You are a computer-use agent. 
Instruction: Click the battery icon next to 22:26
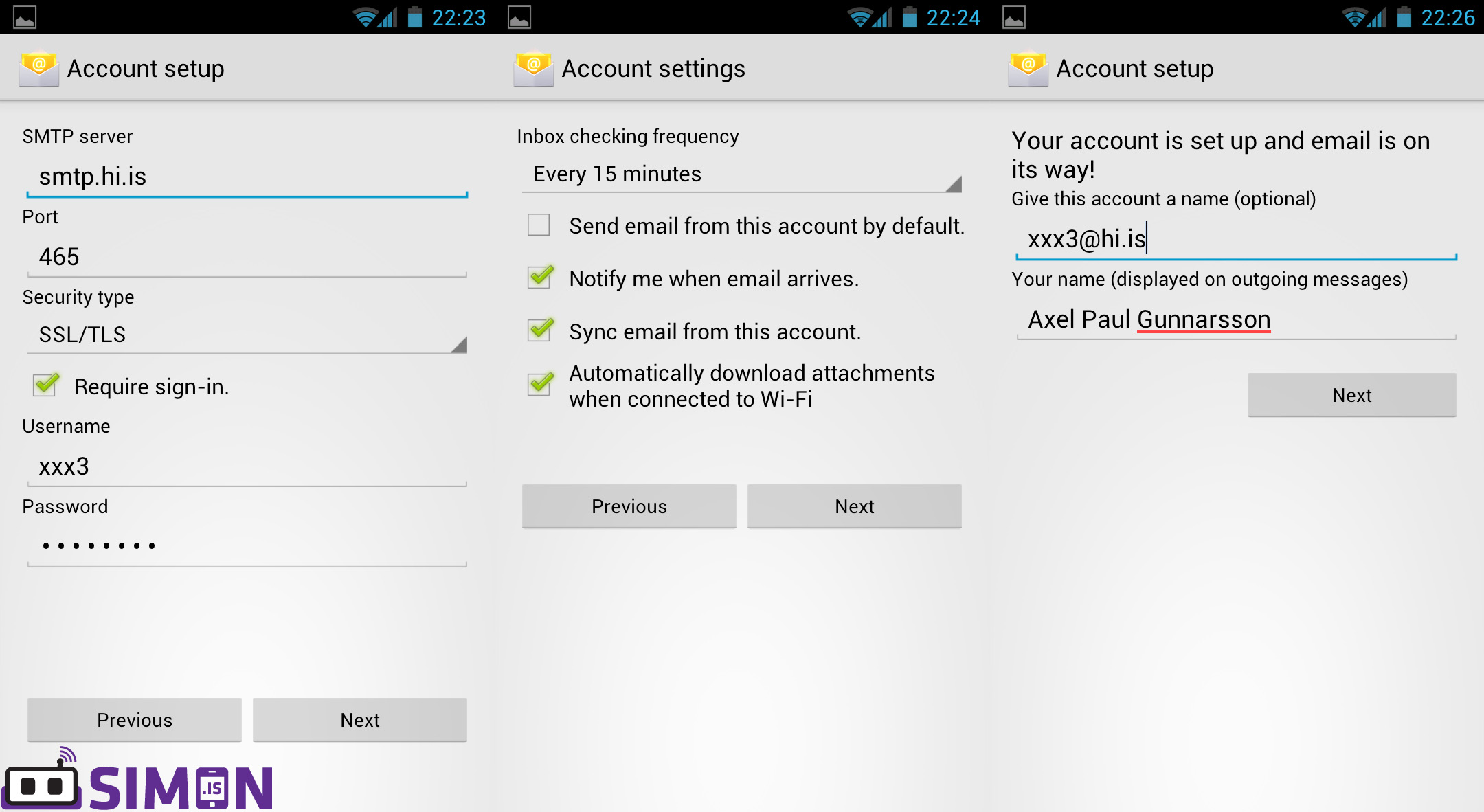[x=1404, y=17]
